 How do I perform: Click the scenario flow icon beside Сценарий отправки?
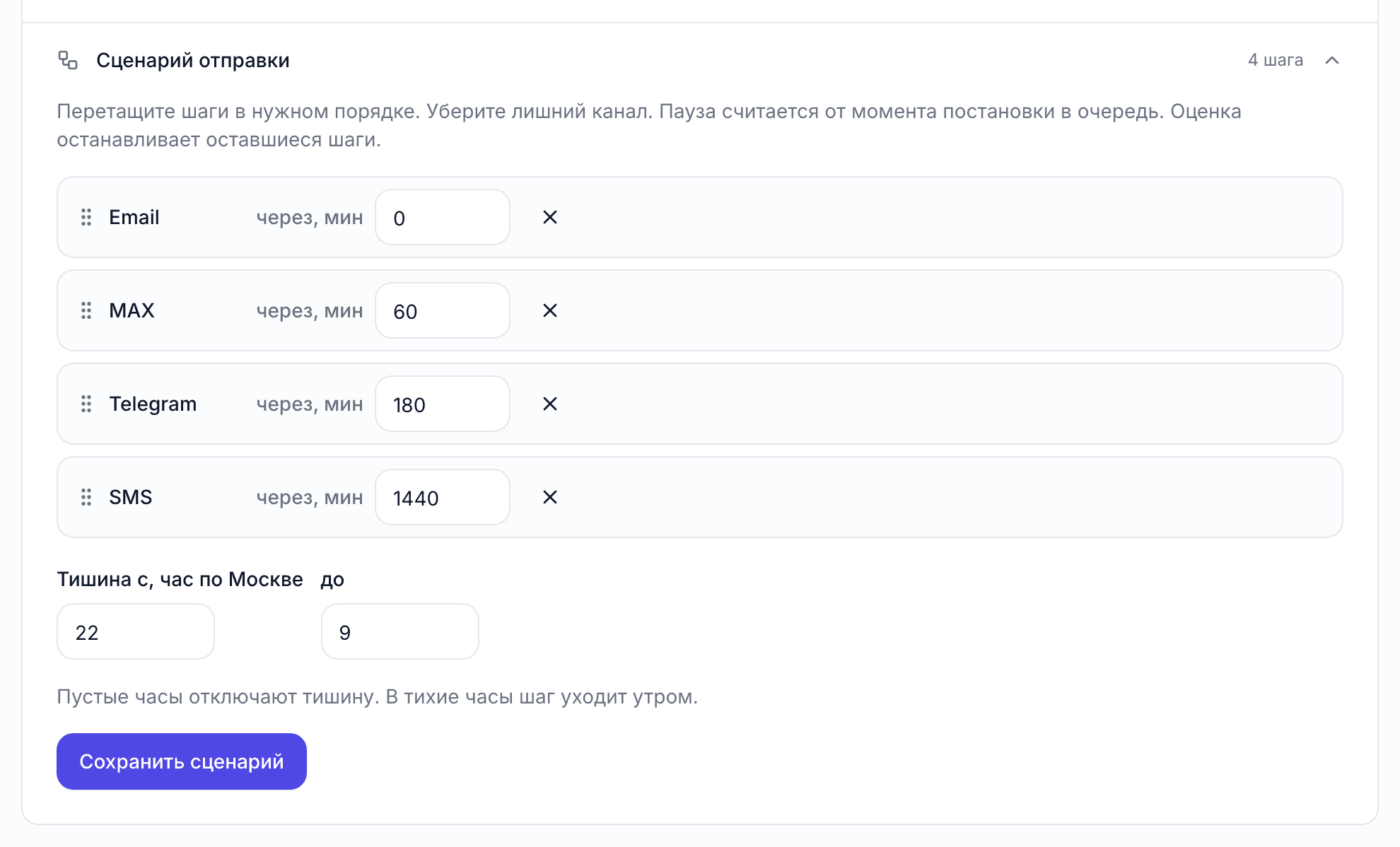(68, 60)
